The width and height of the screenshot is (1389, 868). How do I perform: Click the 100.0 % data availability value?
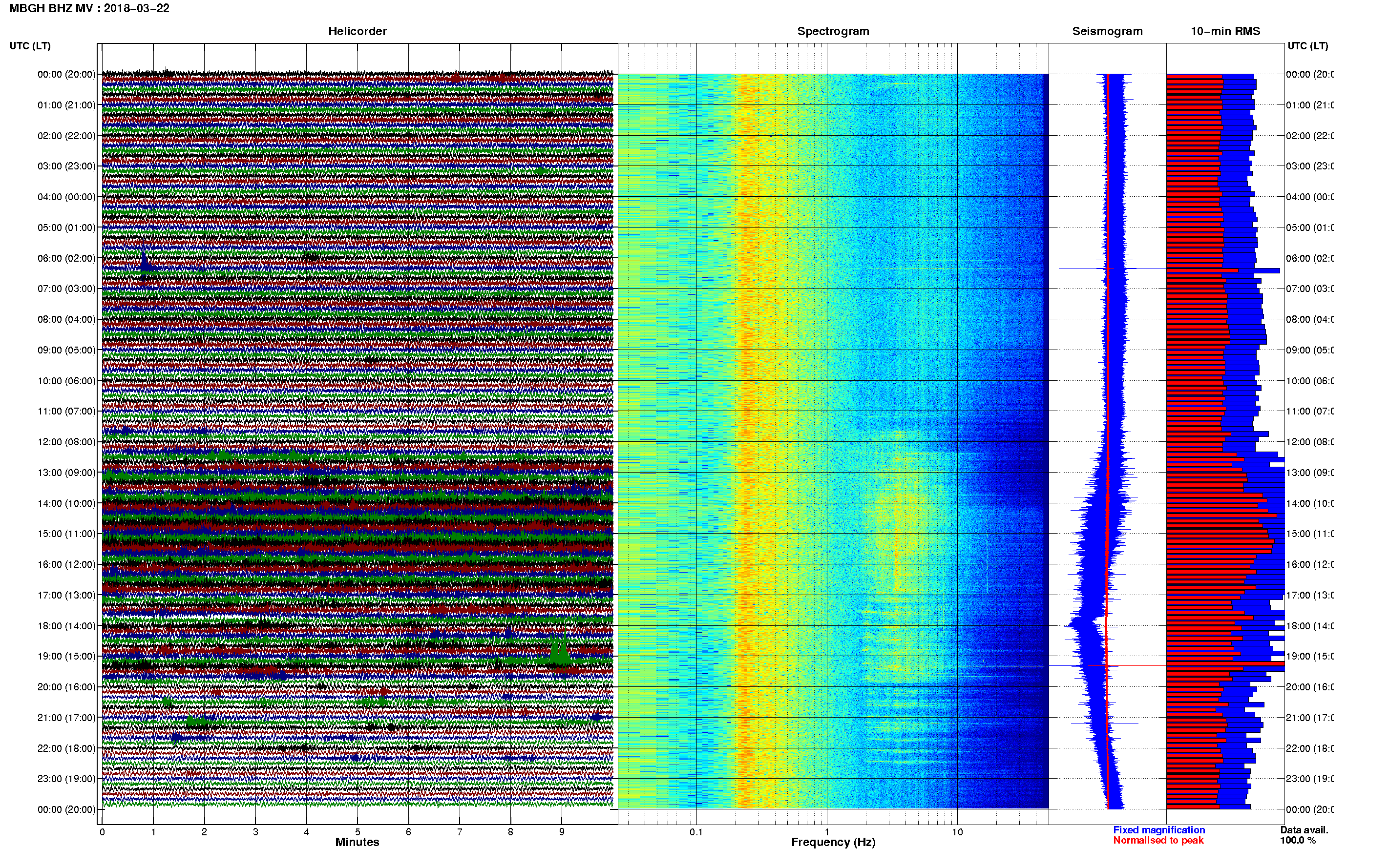point(1298,840)
